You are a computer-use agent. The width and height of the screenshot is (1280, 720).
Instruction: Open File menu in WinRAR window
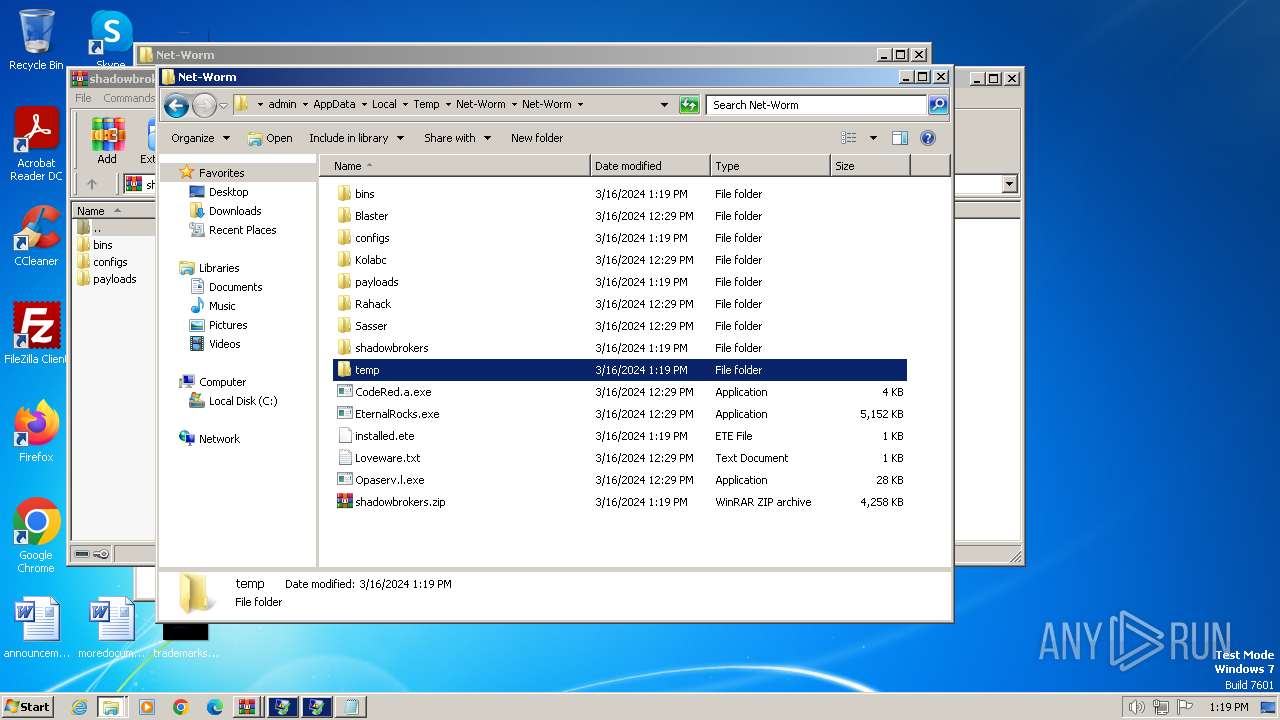[83, 98]
